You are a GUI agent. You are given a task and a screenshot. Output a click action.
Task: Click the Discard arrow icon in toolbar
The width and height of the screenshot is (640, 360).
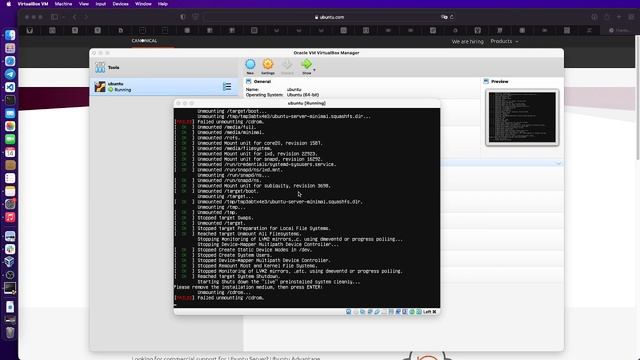(x=287, y=64)
